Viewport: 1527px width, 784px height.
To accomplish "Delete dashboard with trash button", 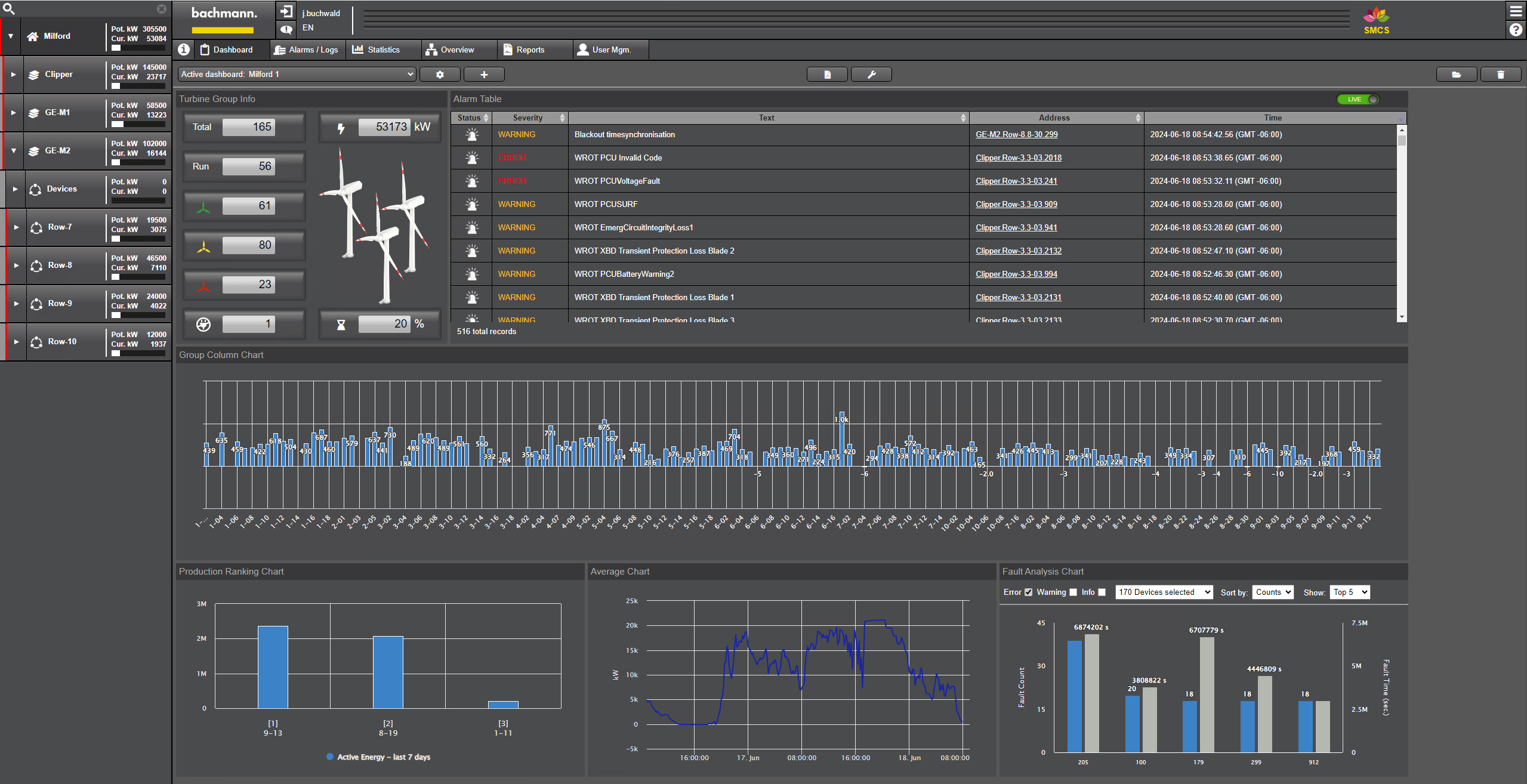I will (1501, 75).
